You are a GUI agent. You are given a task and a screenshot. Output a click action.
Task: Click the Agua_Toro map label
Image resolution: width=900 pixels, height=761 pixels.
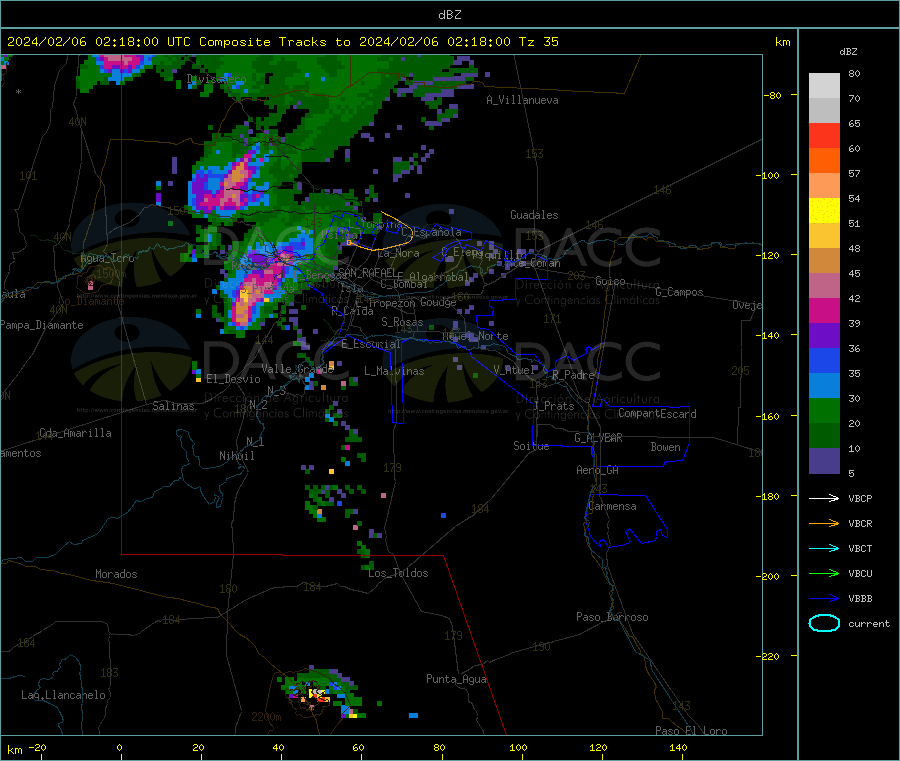point(107,258)
